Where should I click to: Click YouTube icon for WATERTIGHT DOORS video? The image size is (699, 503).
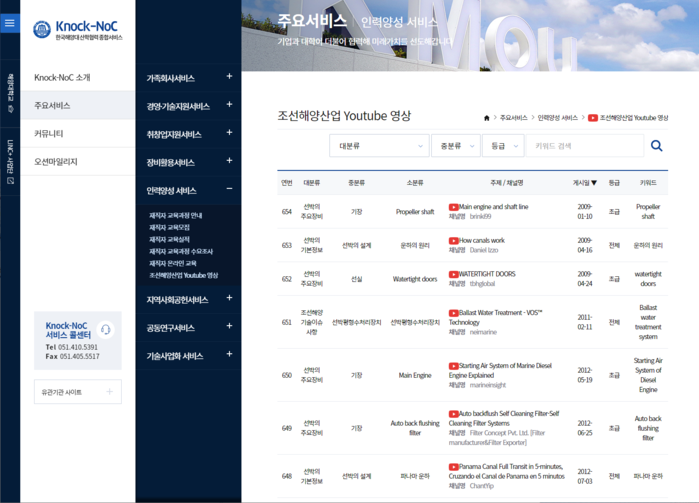pyautogui.click(x=453, y=274)
